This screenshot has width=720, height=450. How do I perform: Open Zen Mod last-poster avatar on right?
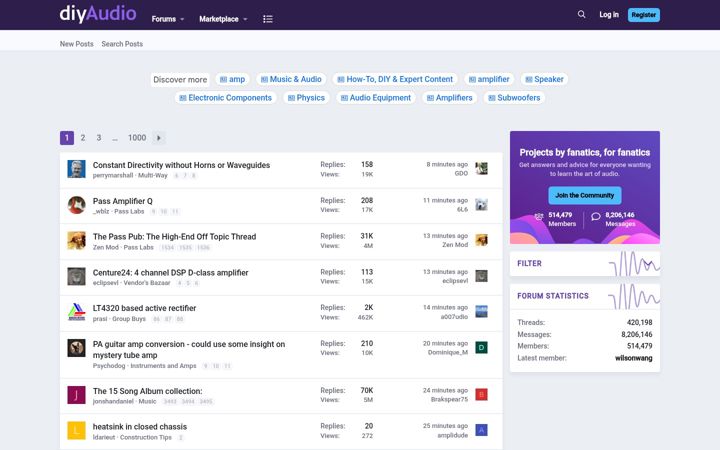point(481,240)
